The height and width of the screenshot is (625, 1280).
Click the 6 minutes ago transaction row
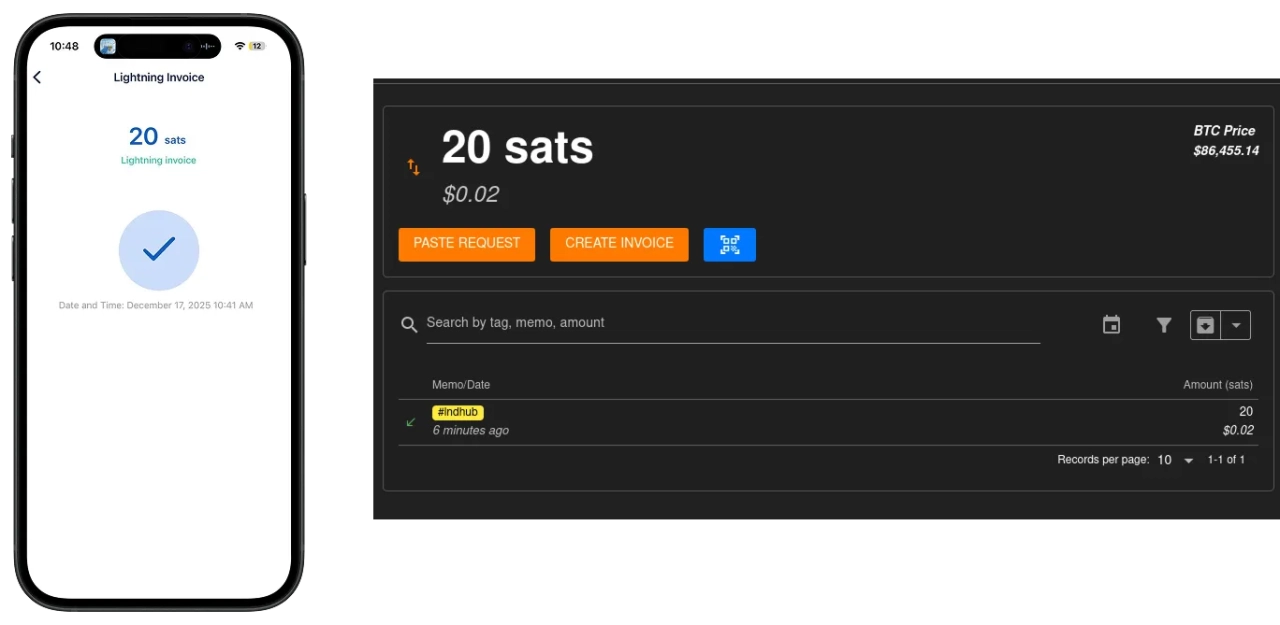coord(470,431)
